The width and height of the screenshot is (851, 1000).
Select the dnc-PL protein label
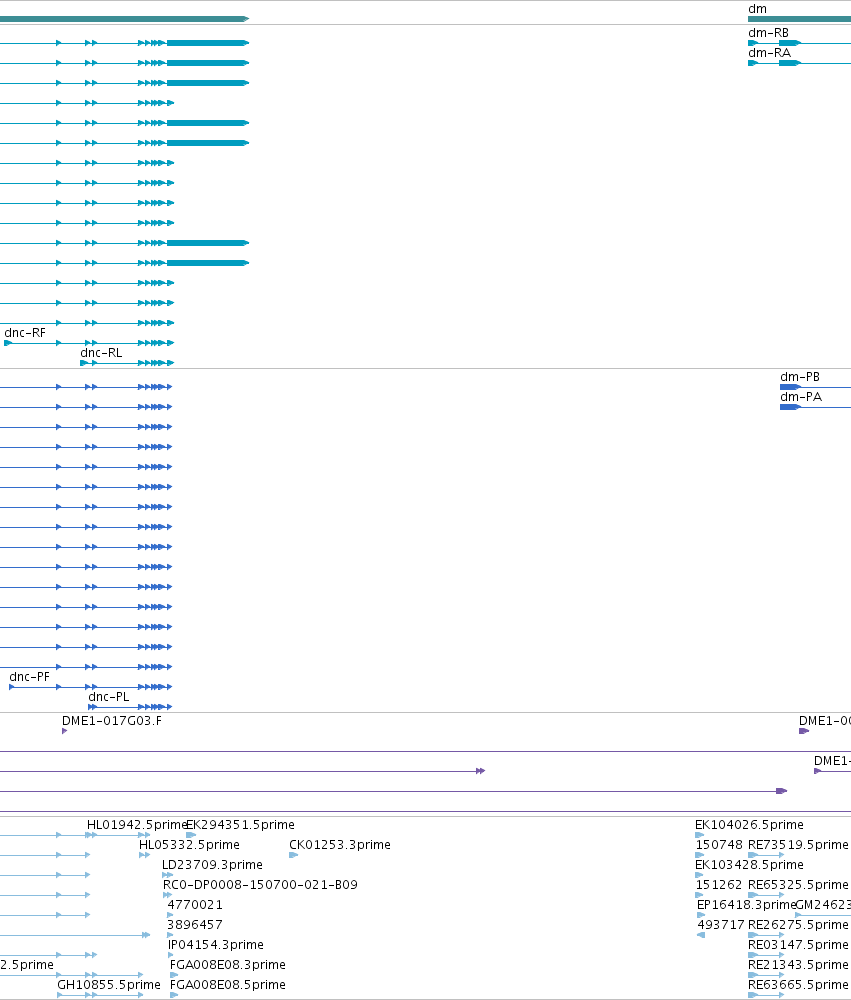pos(108,697)
